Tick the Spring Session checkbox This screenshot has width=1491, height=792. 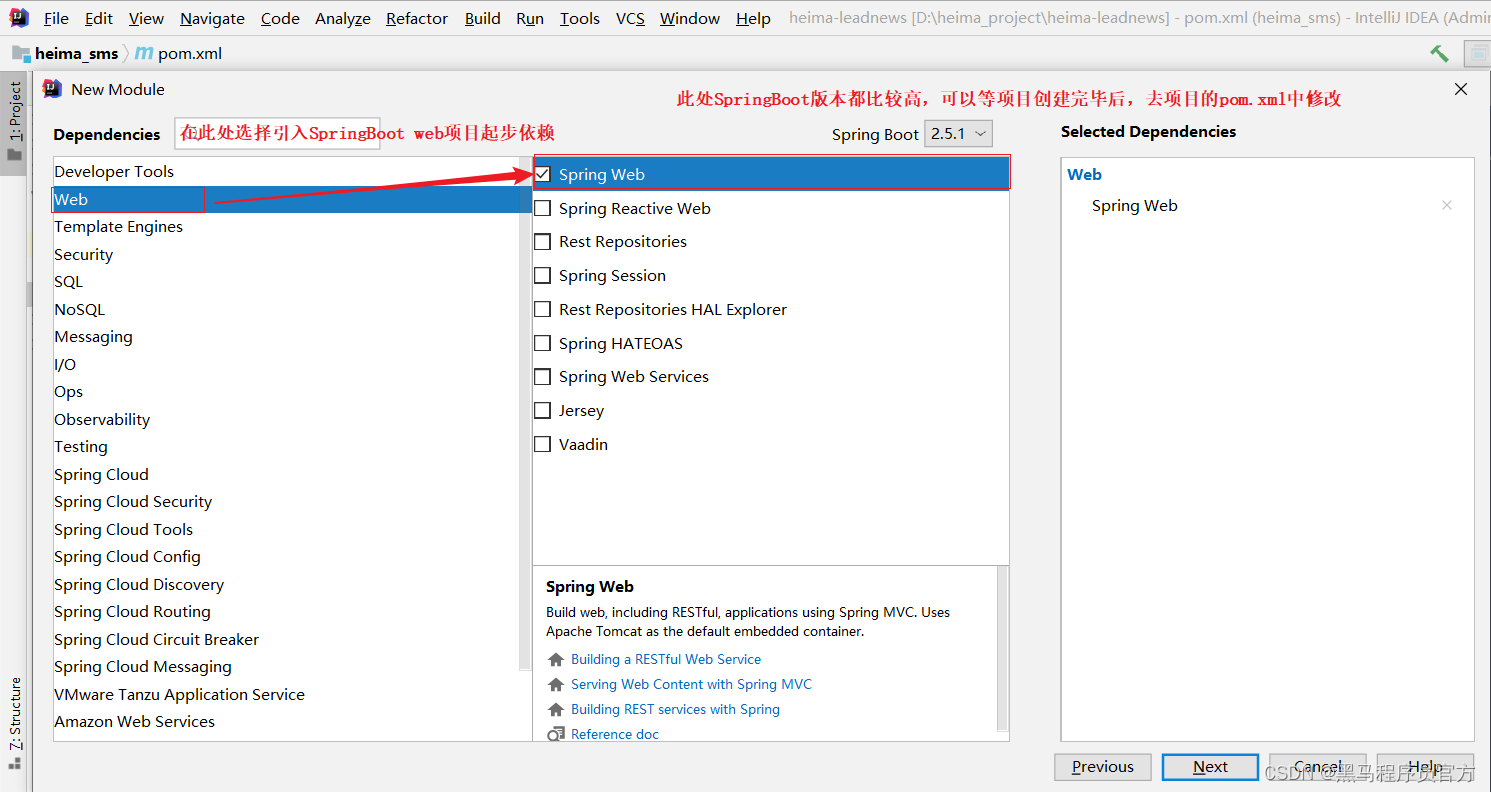click(x=543, y=275)
